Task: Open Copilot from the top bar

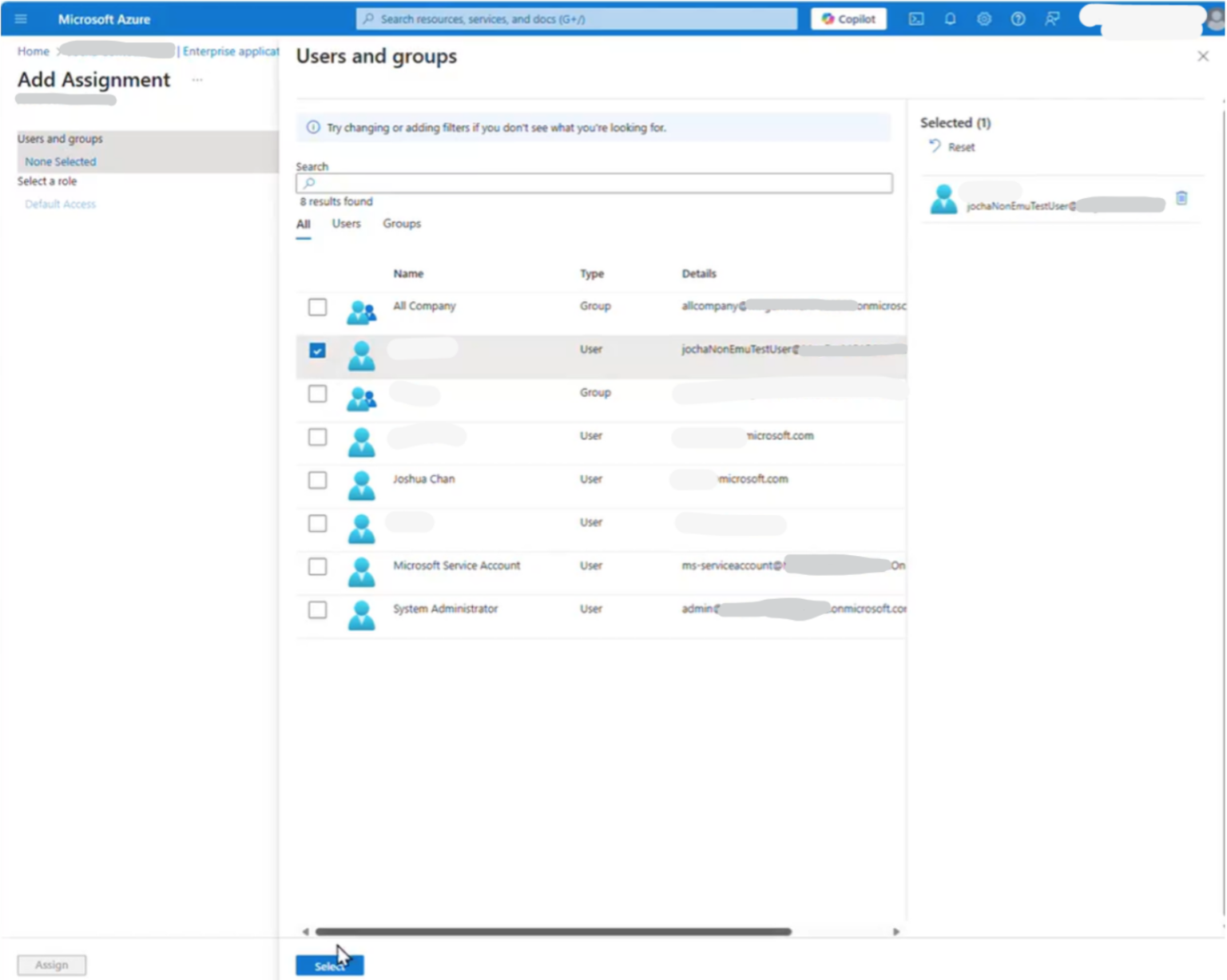Action: pos(848,18)
